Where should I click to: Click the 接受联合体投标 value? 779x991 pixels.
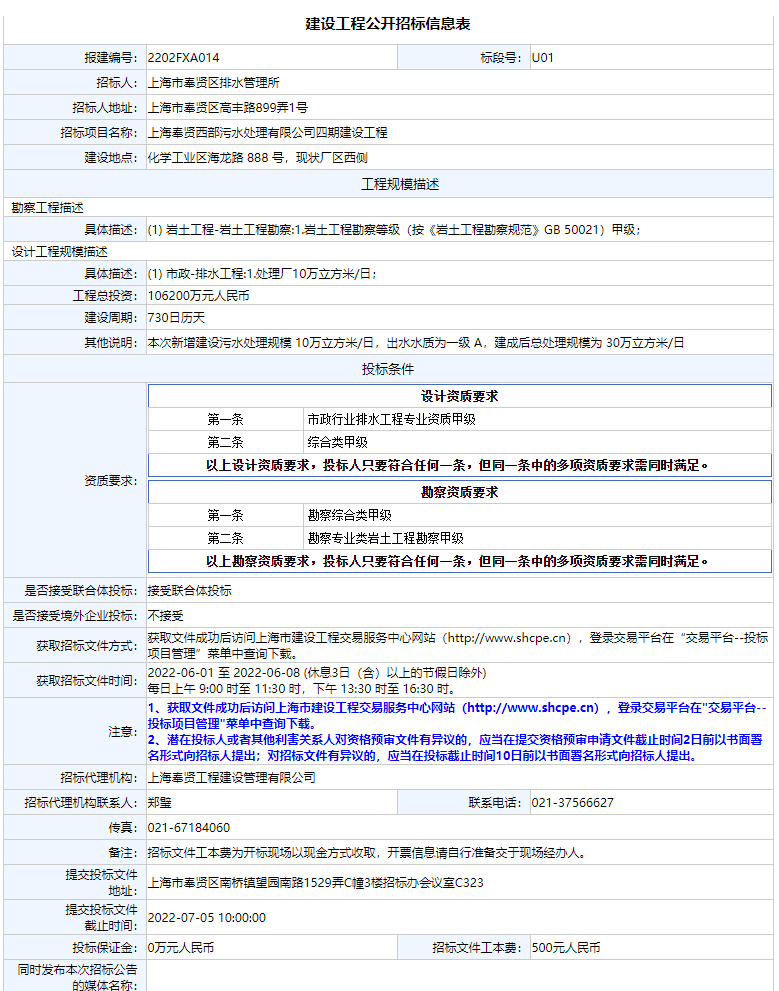pos(189,591)
